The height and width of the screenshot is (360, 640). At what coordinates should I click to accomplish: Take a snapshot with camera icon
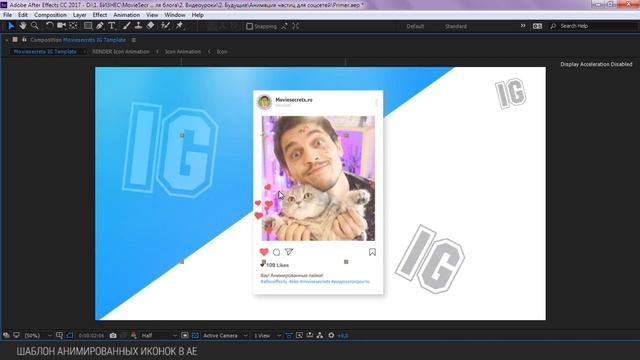[113, 336]
